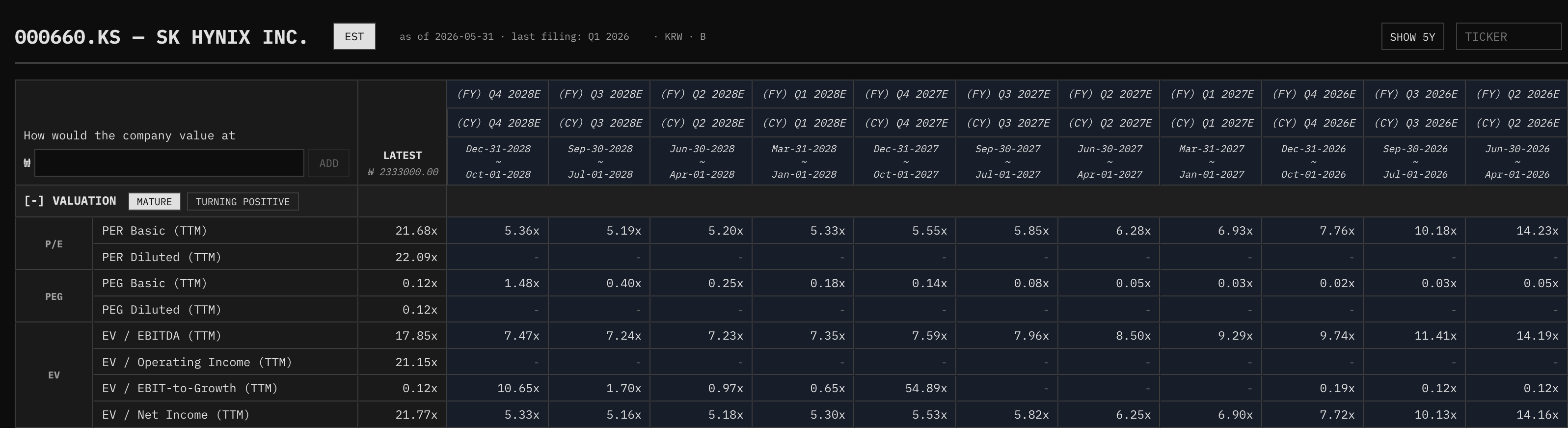The width and height of the screenshot is (1568, 428).
Task: Click EV/EBIT-to-Growth Q4 2028E value 10.65x
Action: pos(518,388)
